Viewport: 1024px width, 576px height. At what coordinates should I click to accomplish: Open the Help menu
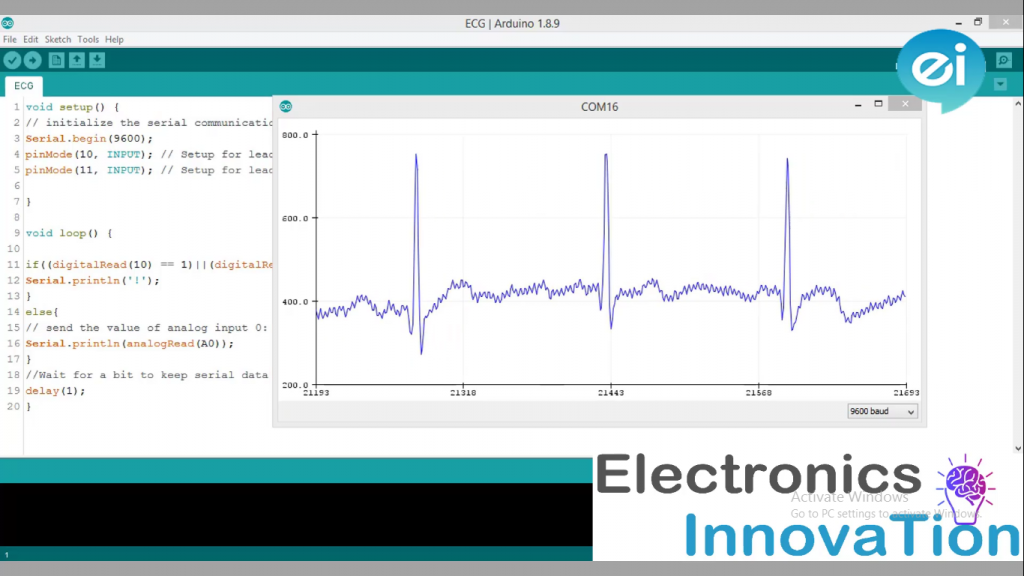coord(114,39)
